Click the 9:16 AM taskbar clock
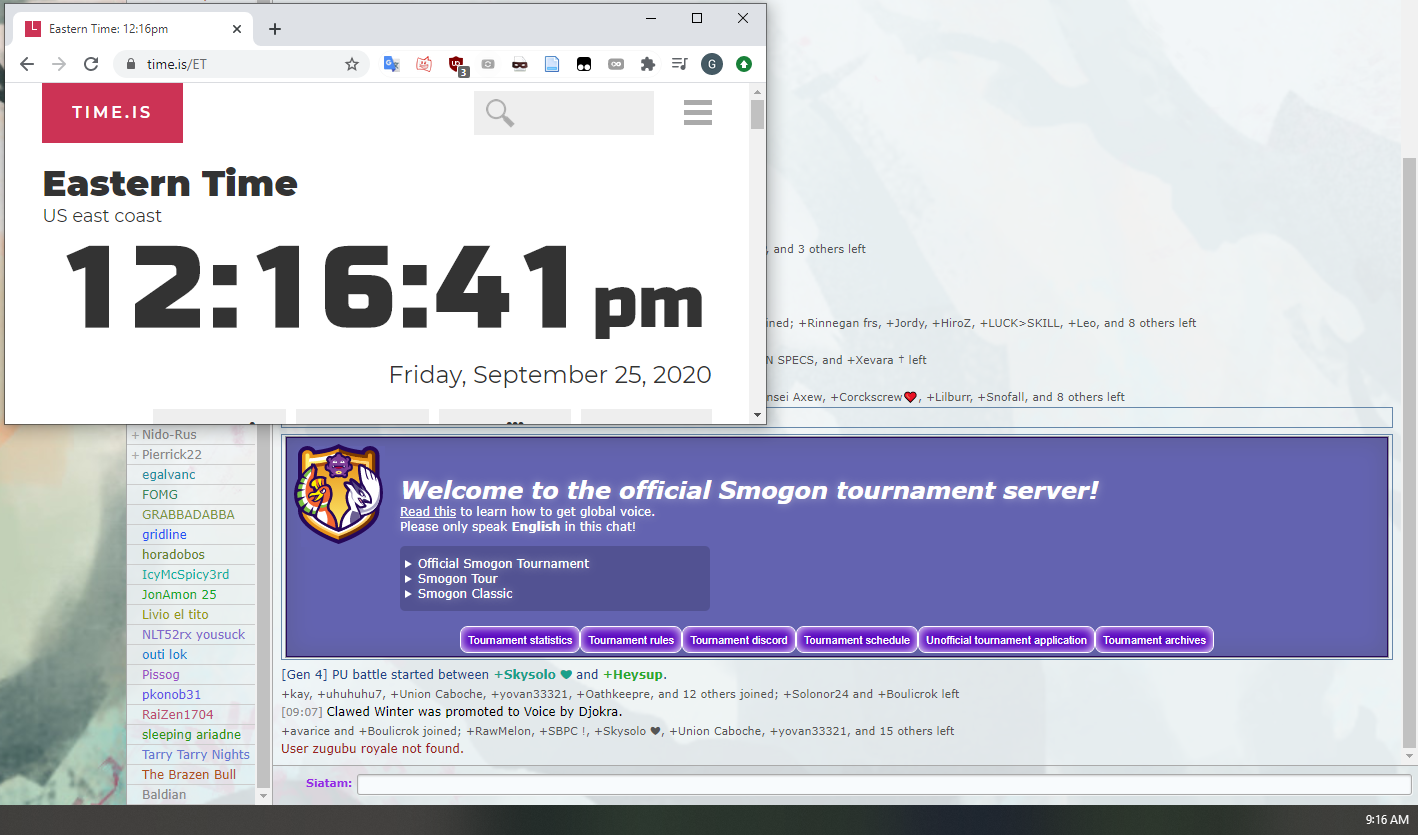1418x835 pixels. tap(1386, 820)
